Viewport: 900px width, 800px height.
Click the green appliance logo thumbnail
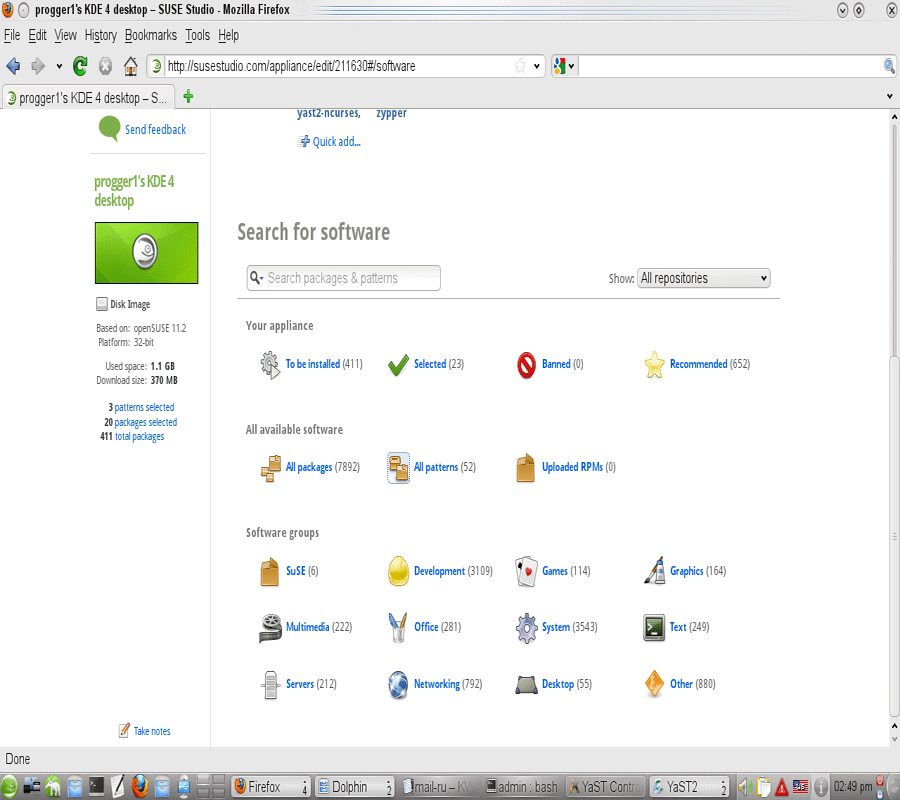point(146,253)
